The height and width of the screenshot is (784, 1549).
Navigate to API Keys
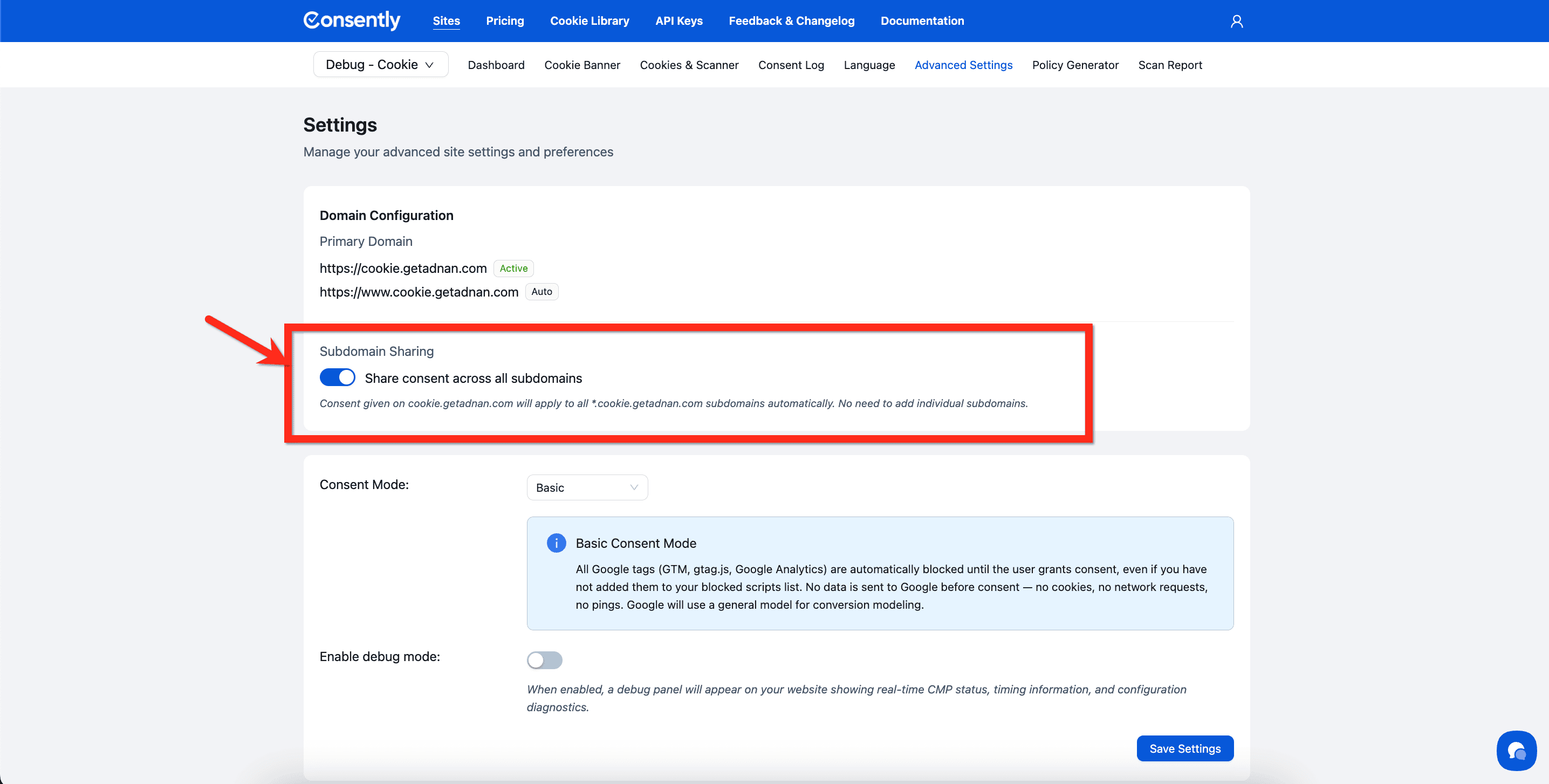pyautogui.click(x=679, y=20)
